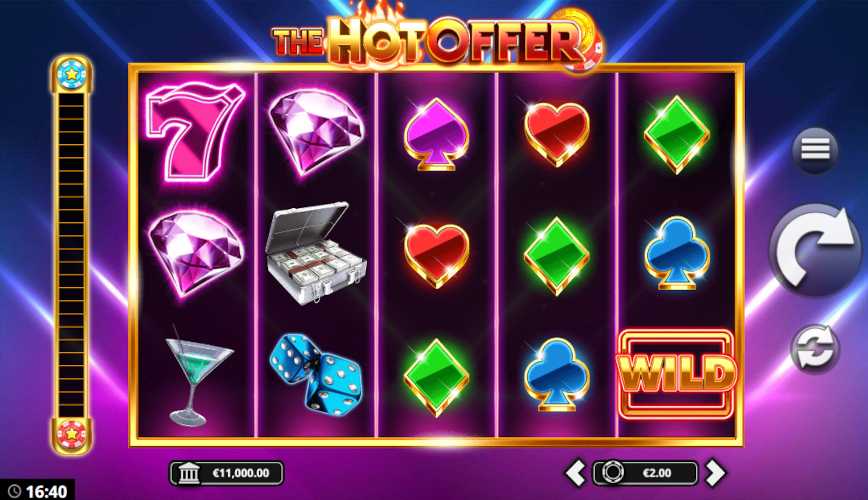Toggle the autoplay circular arrows button
Viewport: 868px width, 500px height.
pyautogui.click(x=814, y=349)
